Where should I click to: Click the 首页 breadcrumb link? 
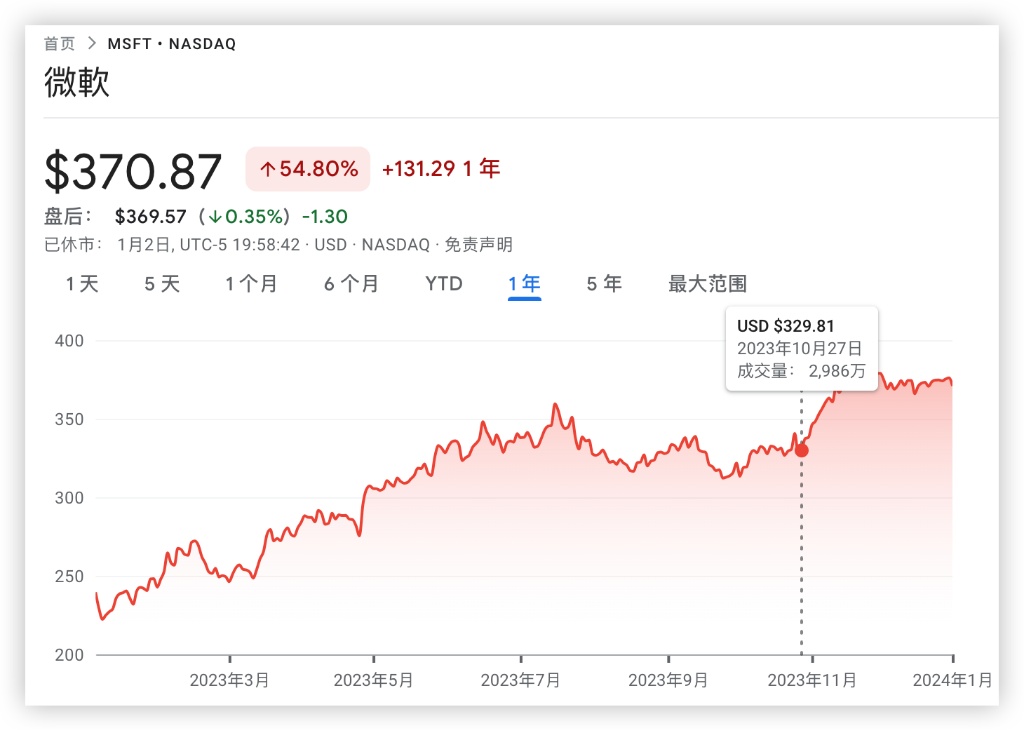tap(59, 44)
